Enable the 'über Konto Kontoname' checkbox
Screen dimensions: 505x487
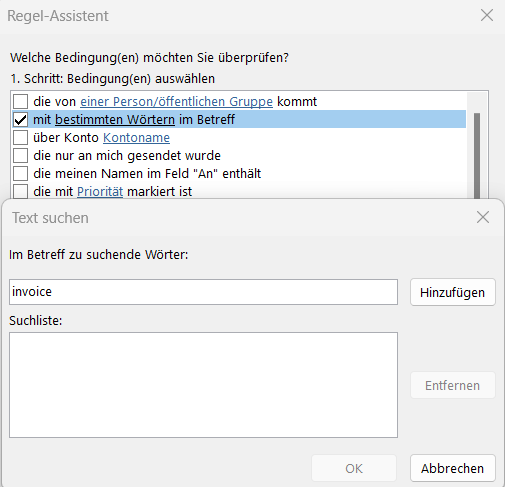[x=20, y=137]
